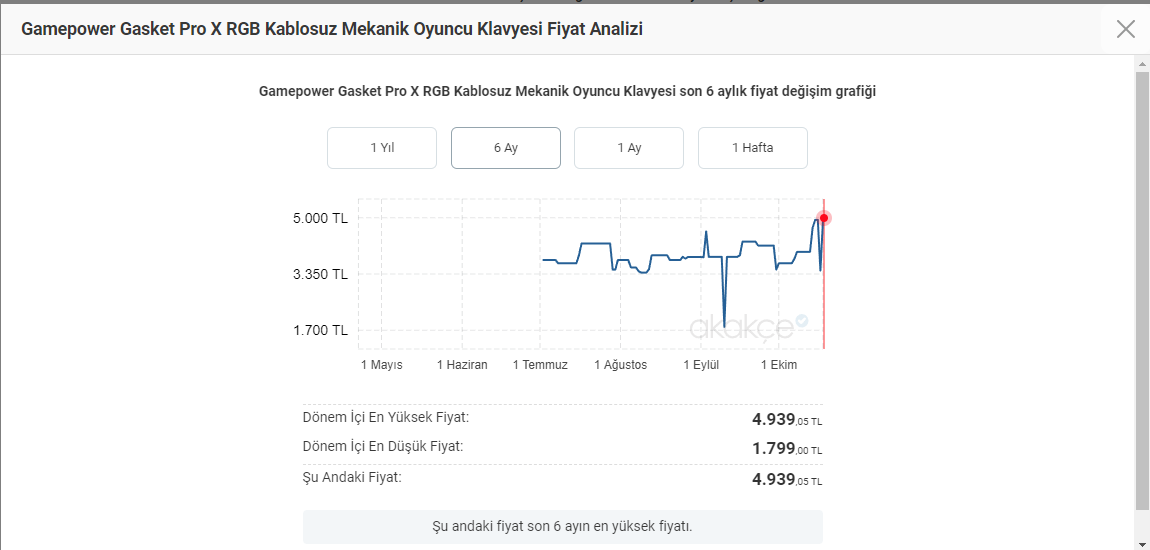The image size is (1150, 550).
Task: Click the scrollbar down arrow
Action: click(x=1142, y=542)
